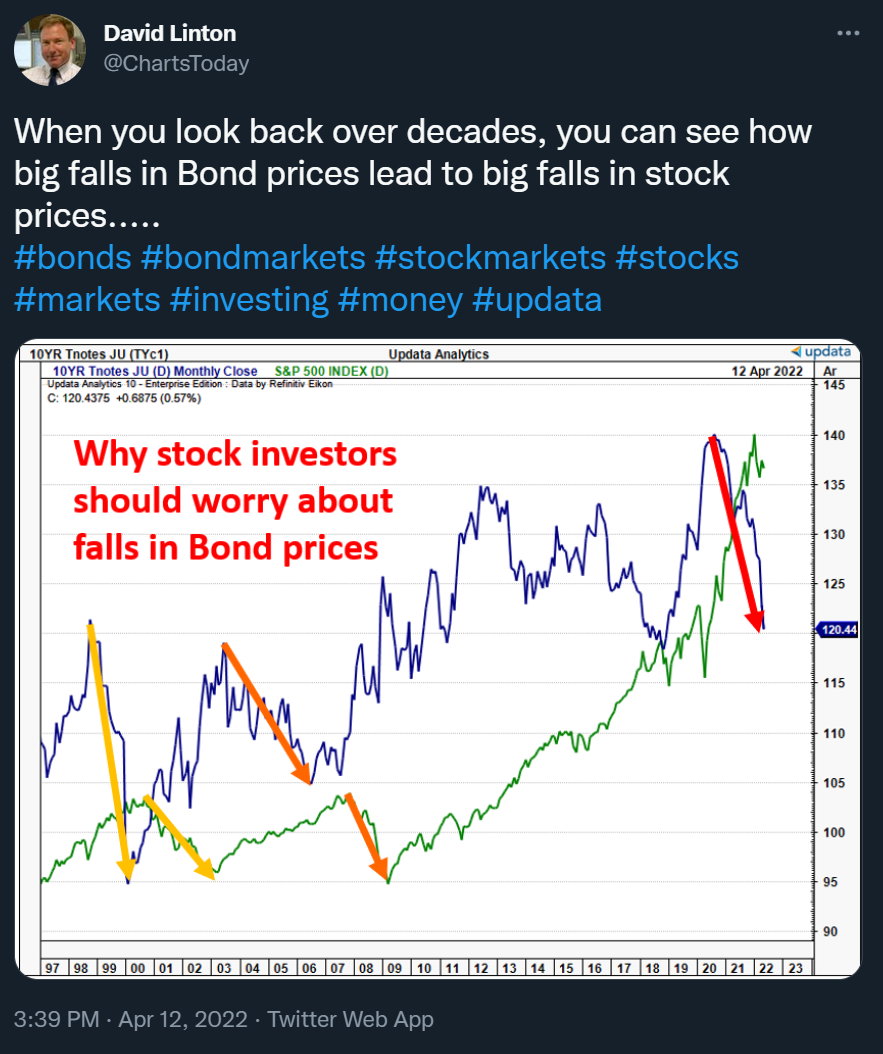Open the #updata hashtag
This screenshot has width=883, height=1054.
coord(537,298)
